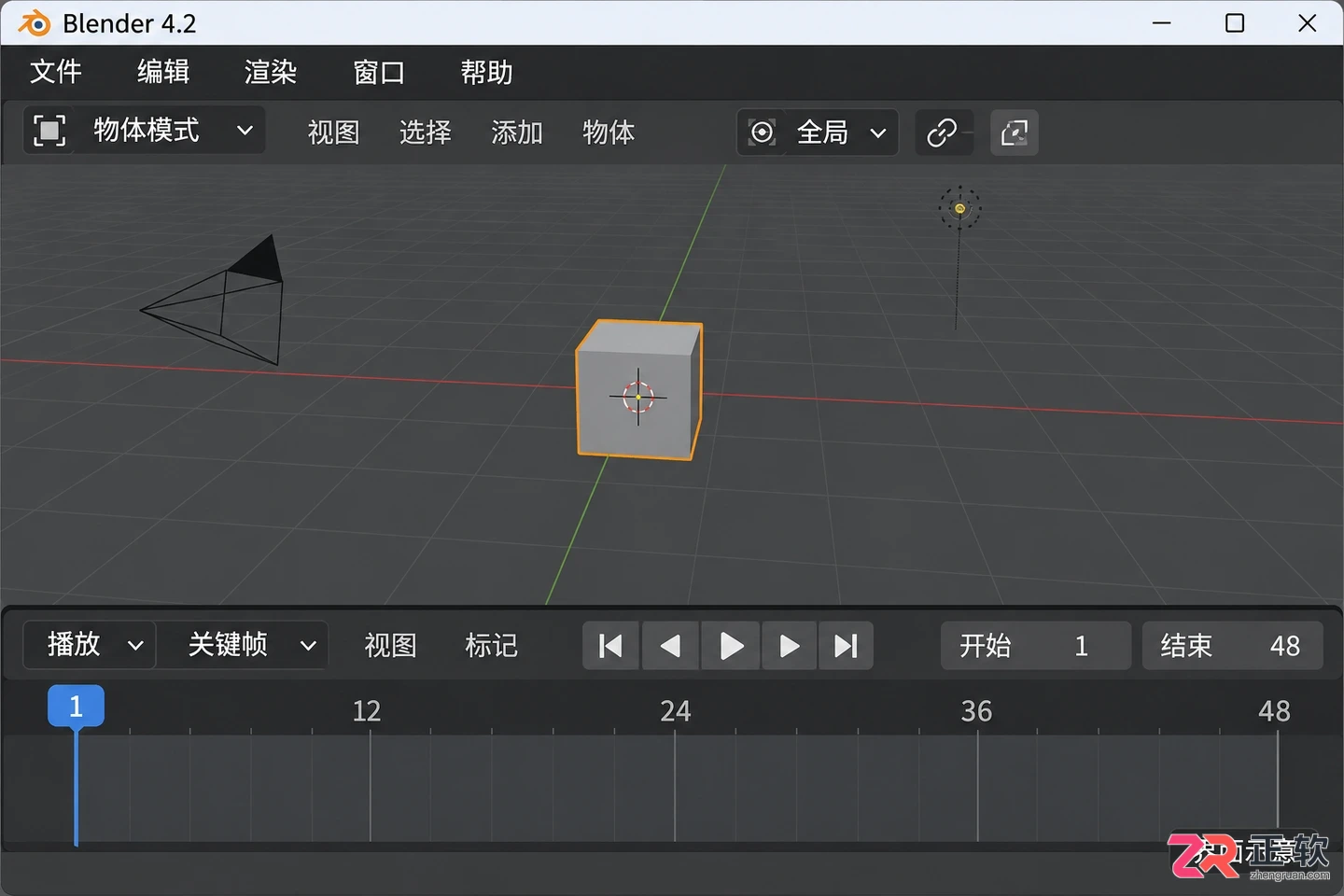This screenshot has width=1344, height=896.
Task: Open the 渲染 menu
Action: tap(271, 72)
